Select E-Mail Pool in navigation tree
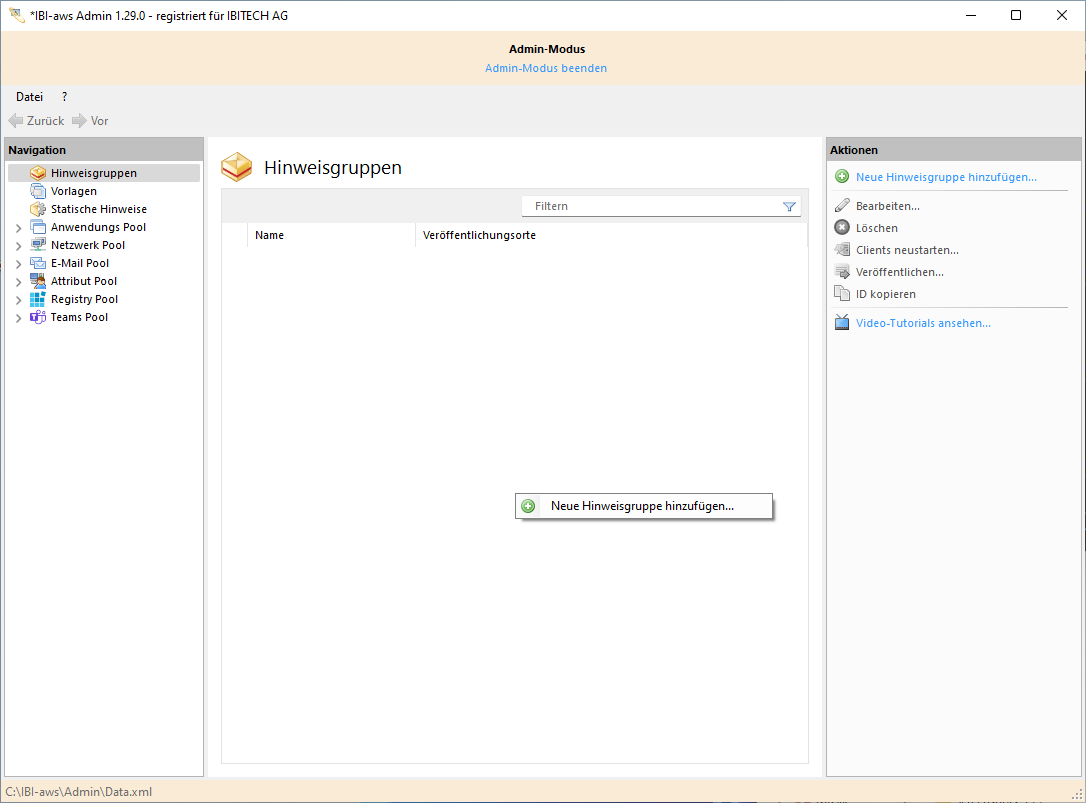Screen dimensions: 1086x803 [x=80, y=263]
